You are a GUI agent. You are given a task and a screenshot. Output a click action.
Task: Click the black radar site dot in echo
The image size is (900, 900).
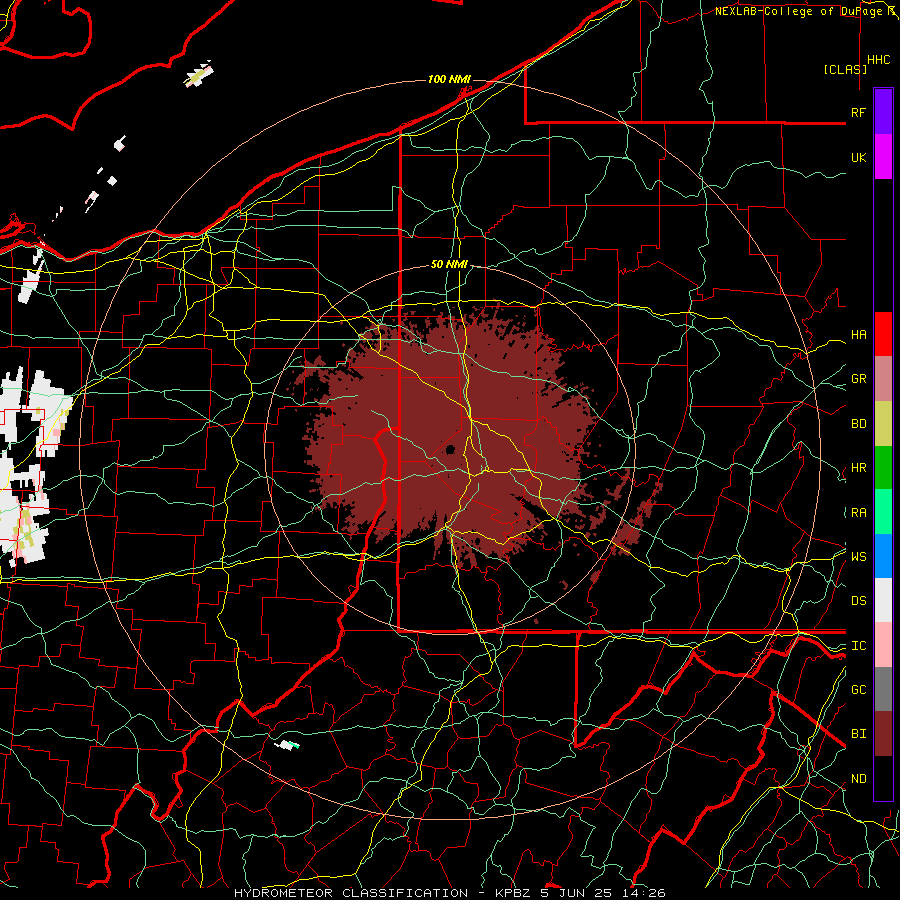[x=451, y=449]
